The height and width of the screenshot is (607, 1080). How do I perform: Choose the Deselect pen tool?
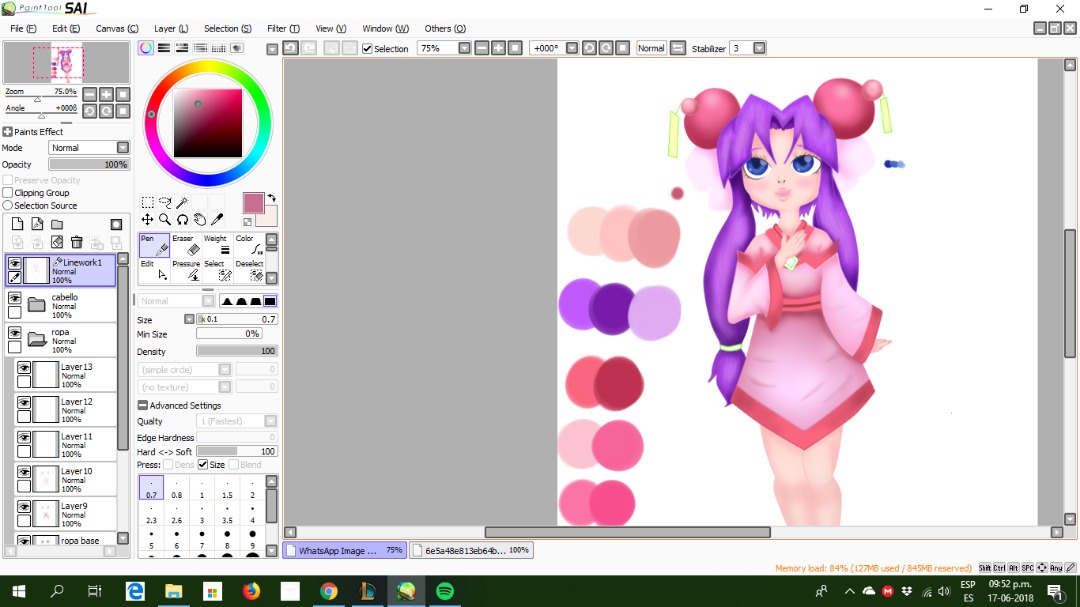(x=249, y=271)
